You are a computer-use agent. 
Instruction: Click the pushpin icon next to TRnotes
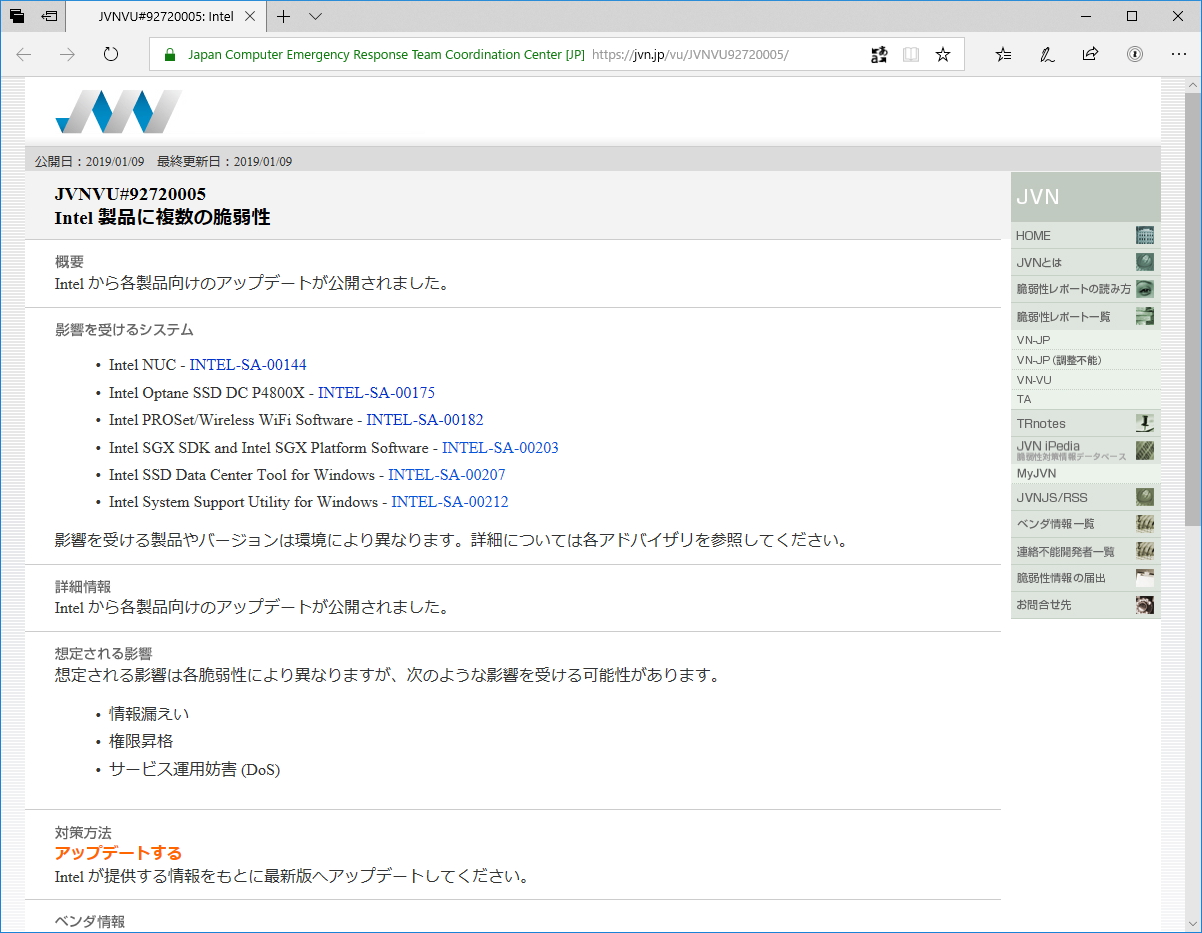point(1144,422)
